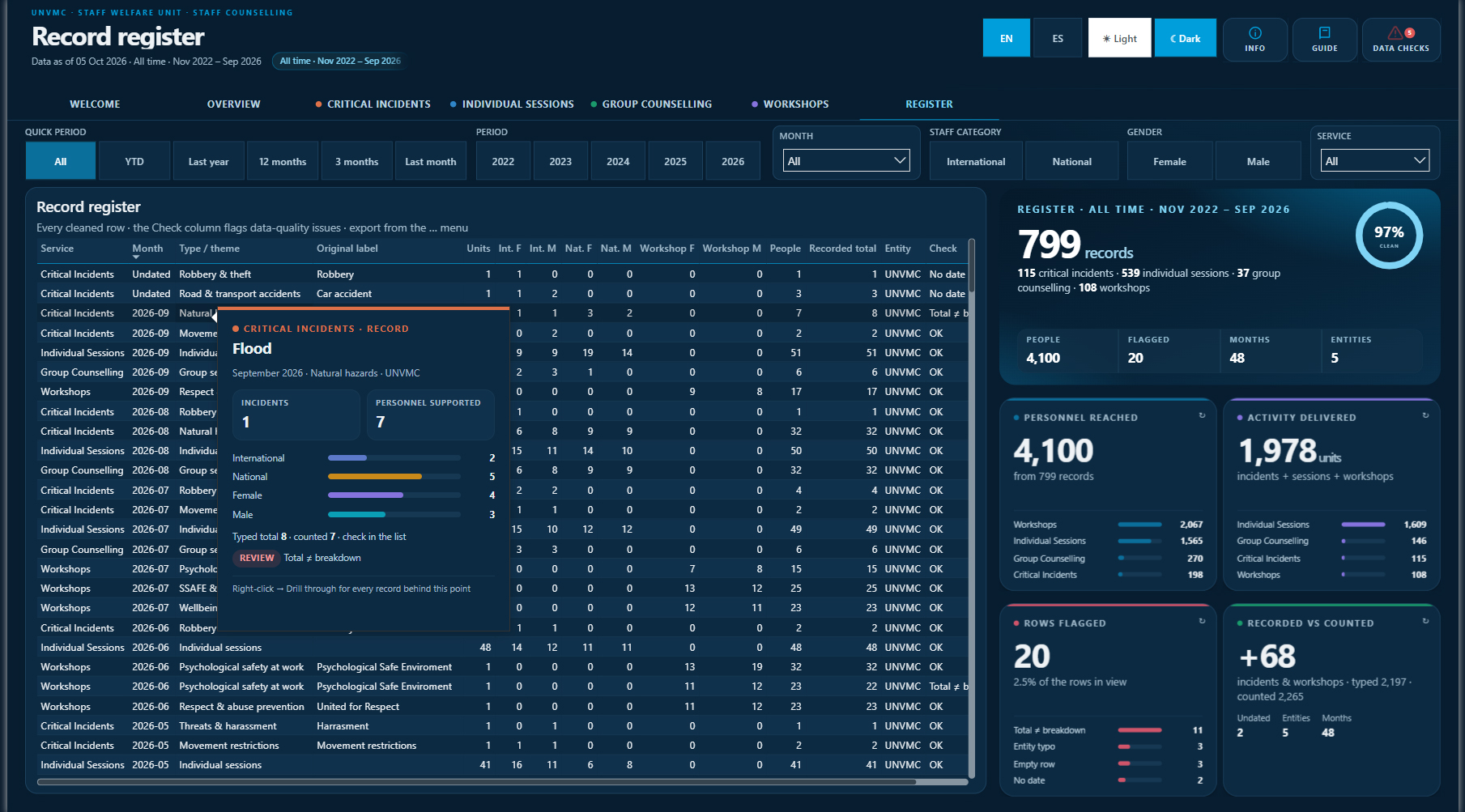Select the 12 months quick period
The image size is (1465, 812).
click(x=283, y=161)
